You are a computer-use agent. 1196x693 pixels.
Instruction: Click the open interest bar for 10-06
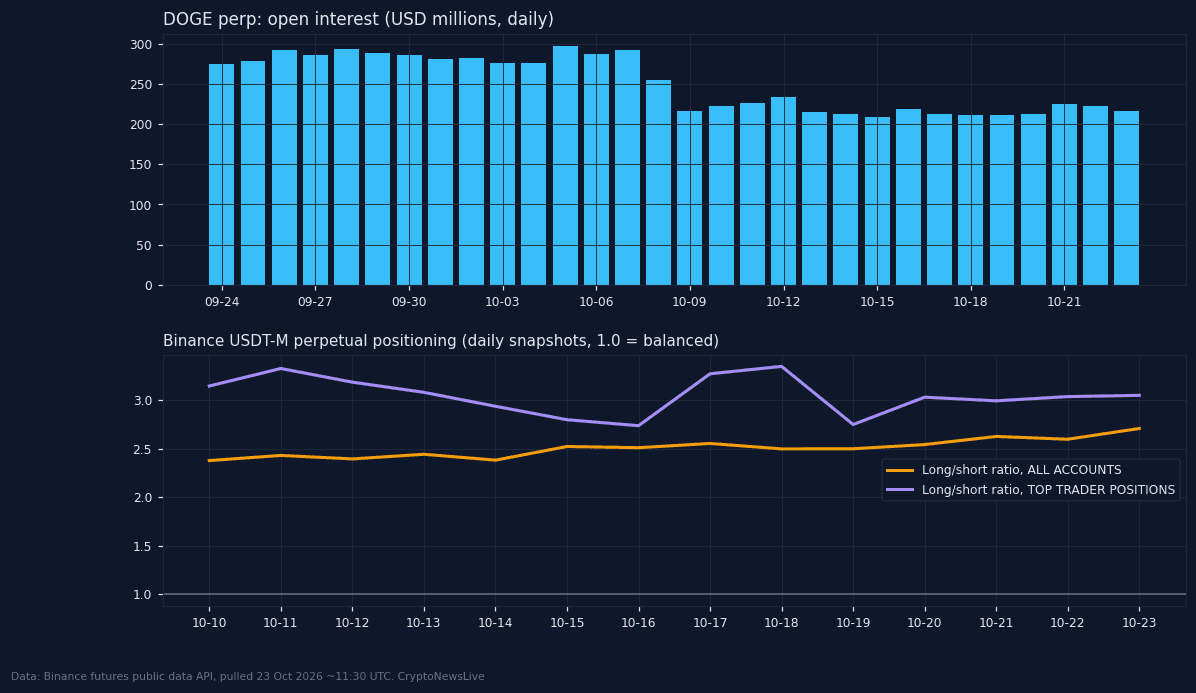(596, 169)
